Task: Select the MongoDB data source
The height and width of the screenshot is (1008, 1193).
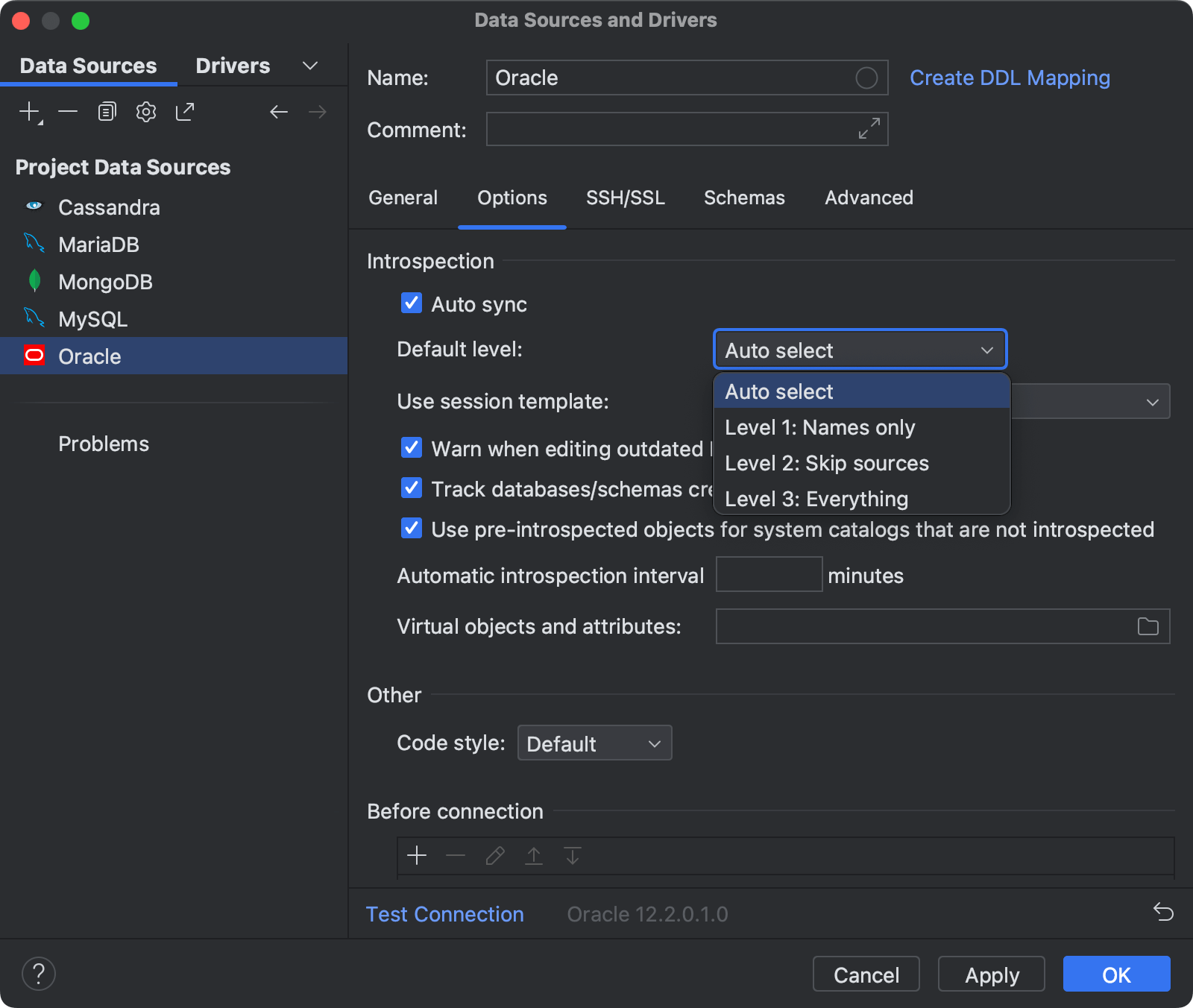Action: 105,282
